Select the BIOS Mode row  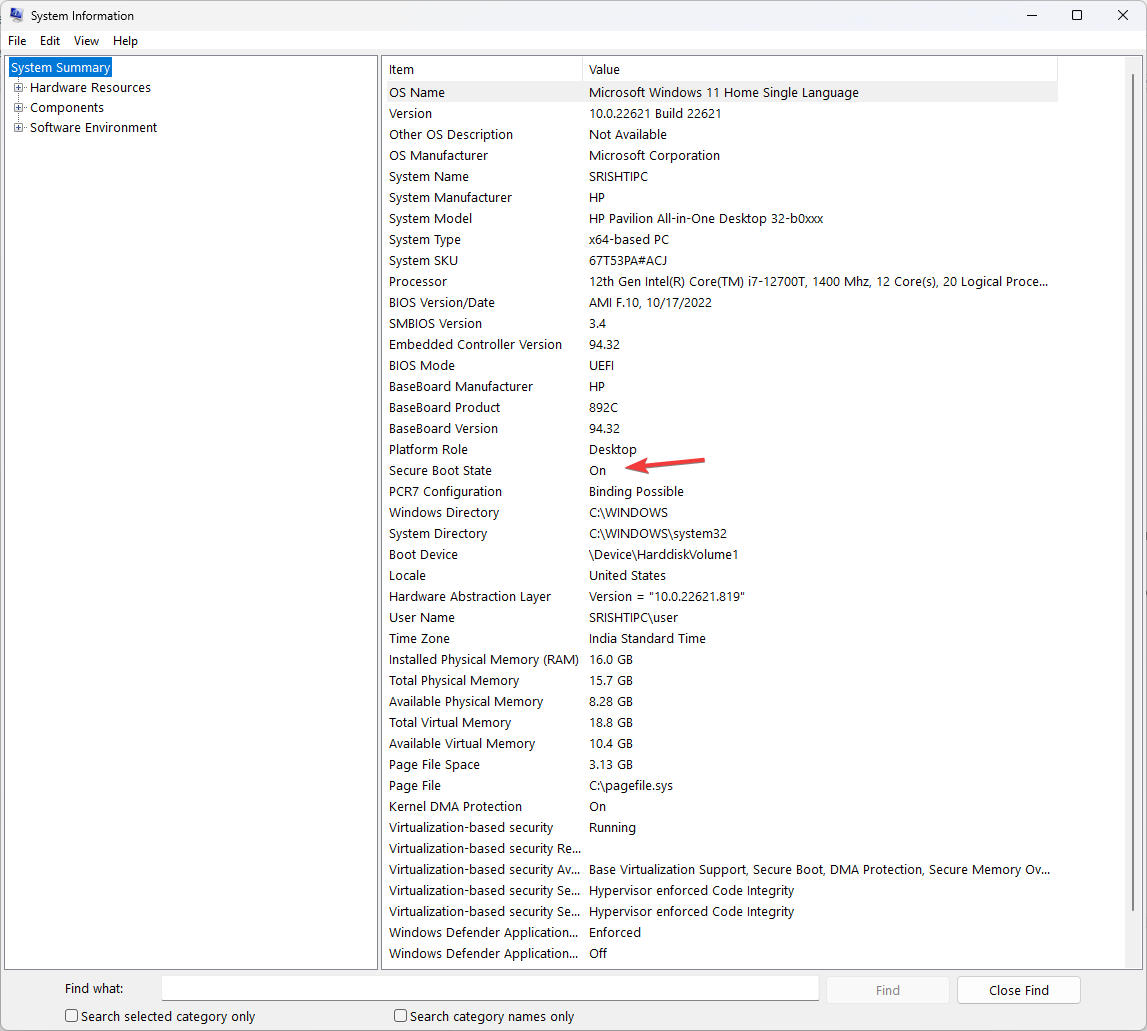[x=722, y=366]
